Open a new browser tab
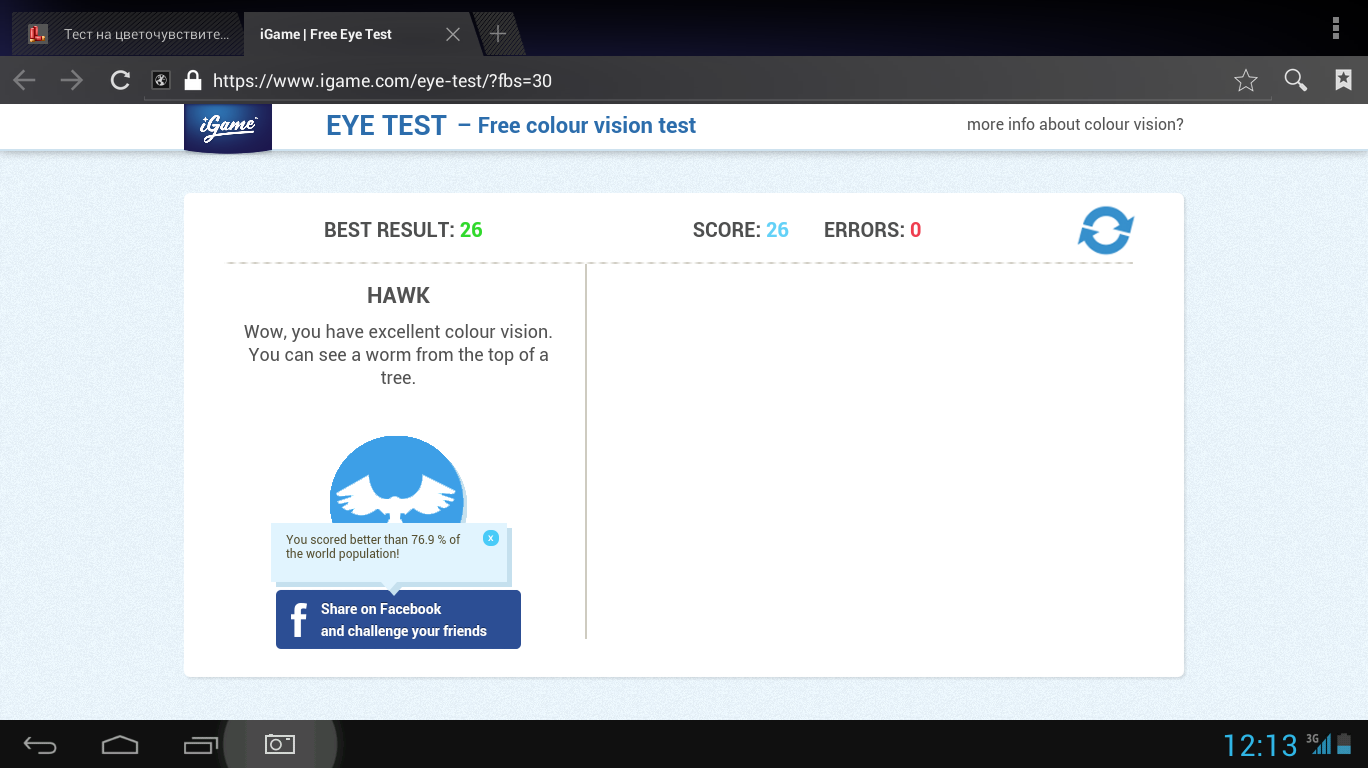Viewport: 1368px width, 768px height. [497, 34]
